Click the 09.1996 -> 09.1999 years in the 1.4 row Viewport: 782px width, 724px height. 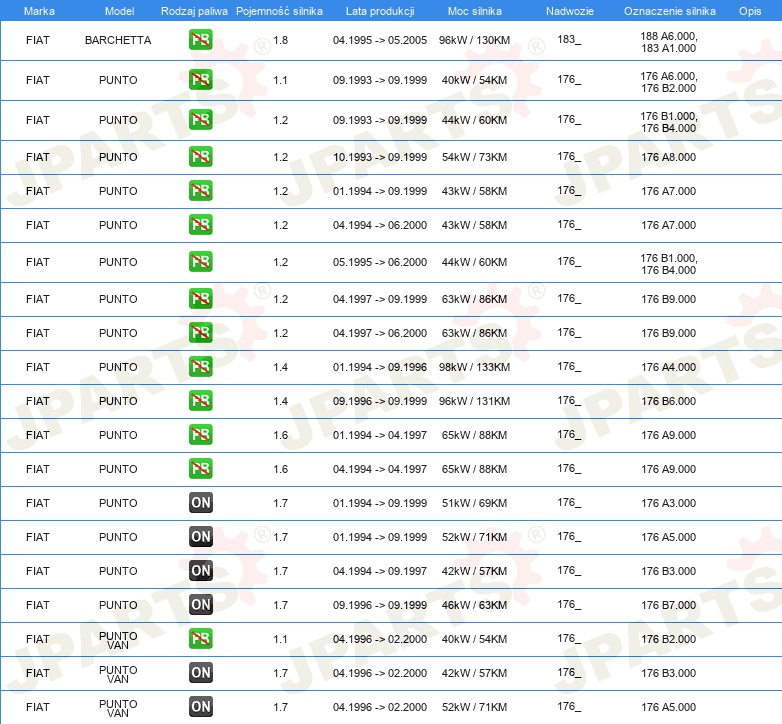point(380,401)
